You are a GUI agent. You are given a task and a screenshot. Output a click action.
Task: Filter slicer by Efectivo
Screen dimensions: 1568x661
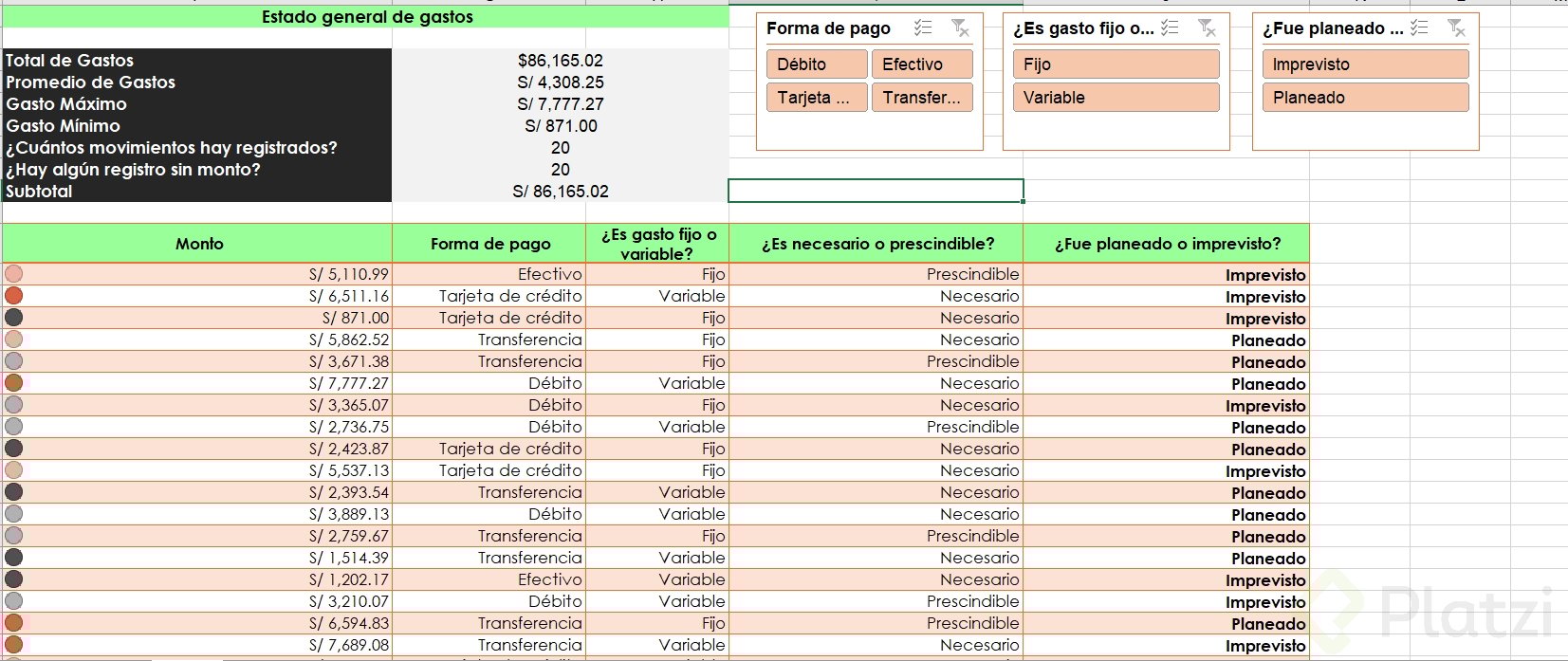point(922,64)
